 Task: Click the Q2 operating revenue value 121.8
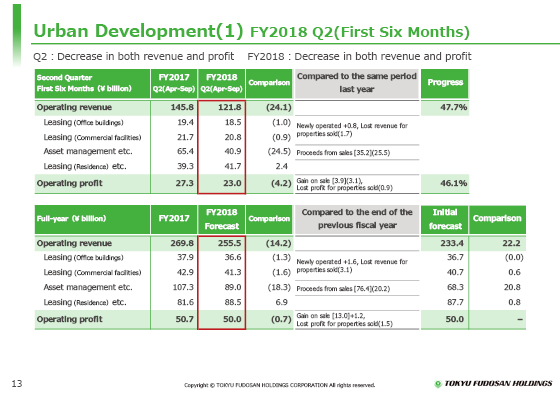(230, 107)
